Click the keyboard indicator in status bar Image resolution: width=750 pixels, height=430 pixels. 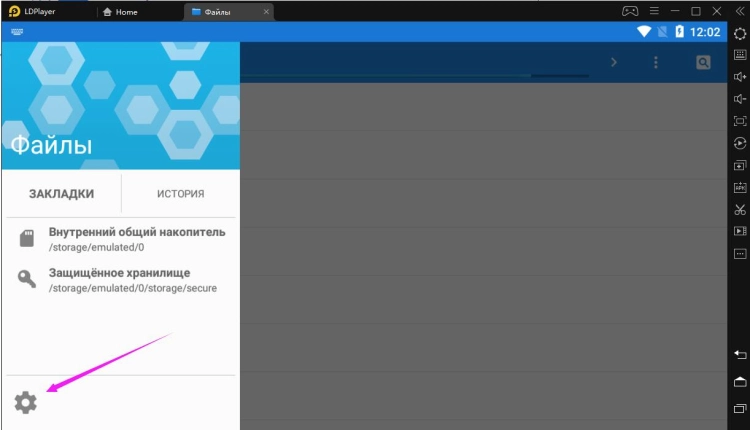(x=18, y=32)
